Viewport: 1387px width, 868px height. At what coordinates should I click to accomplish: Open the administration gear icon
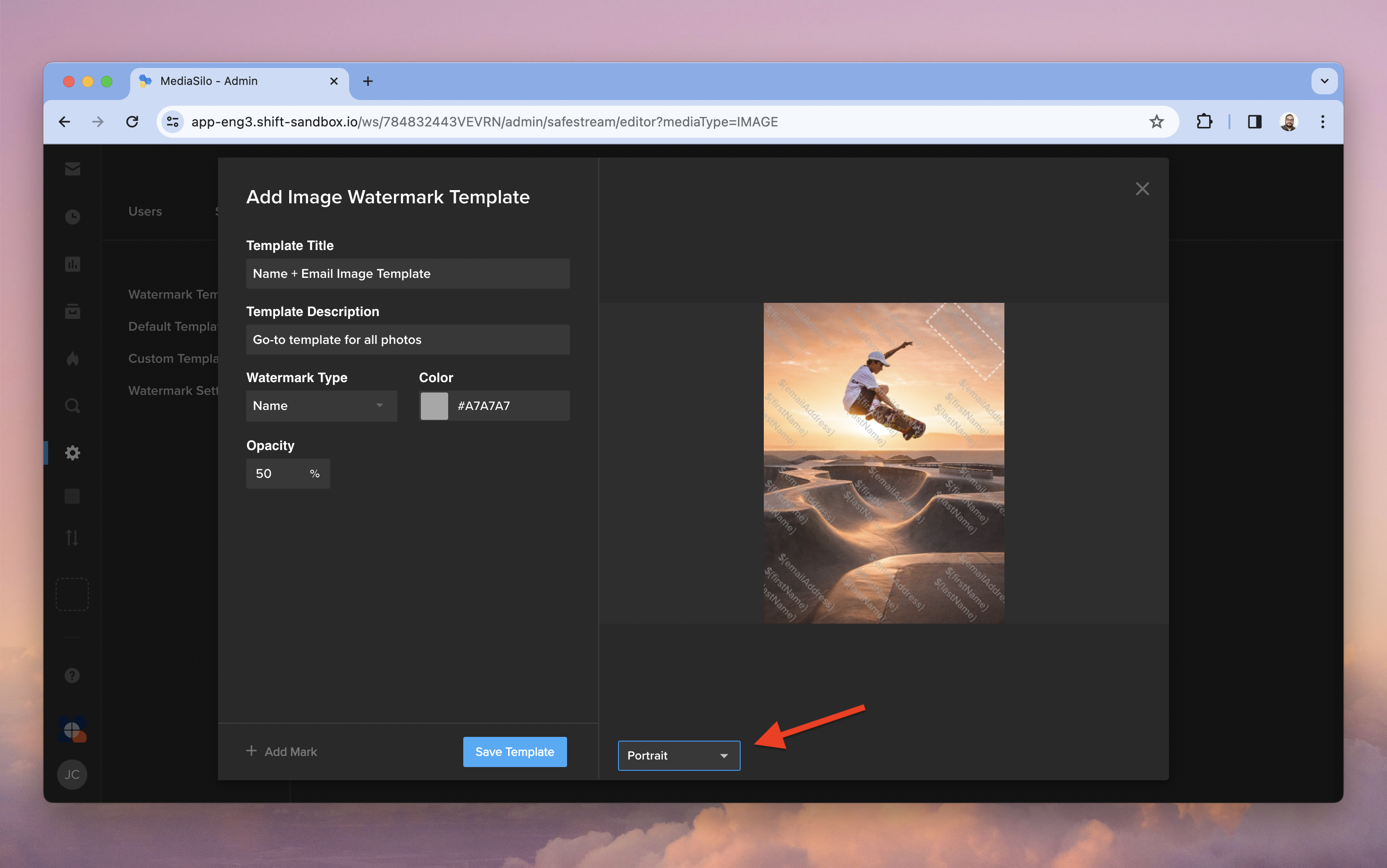click(x=72, y=453)
